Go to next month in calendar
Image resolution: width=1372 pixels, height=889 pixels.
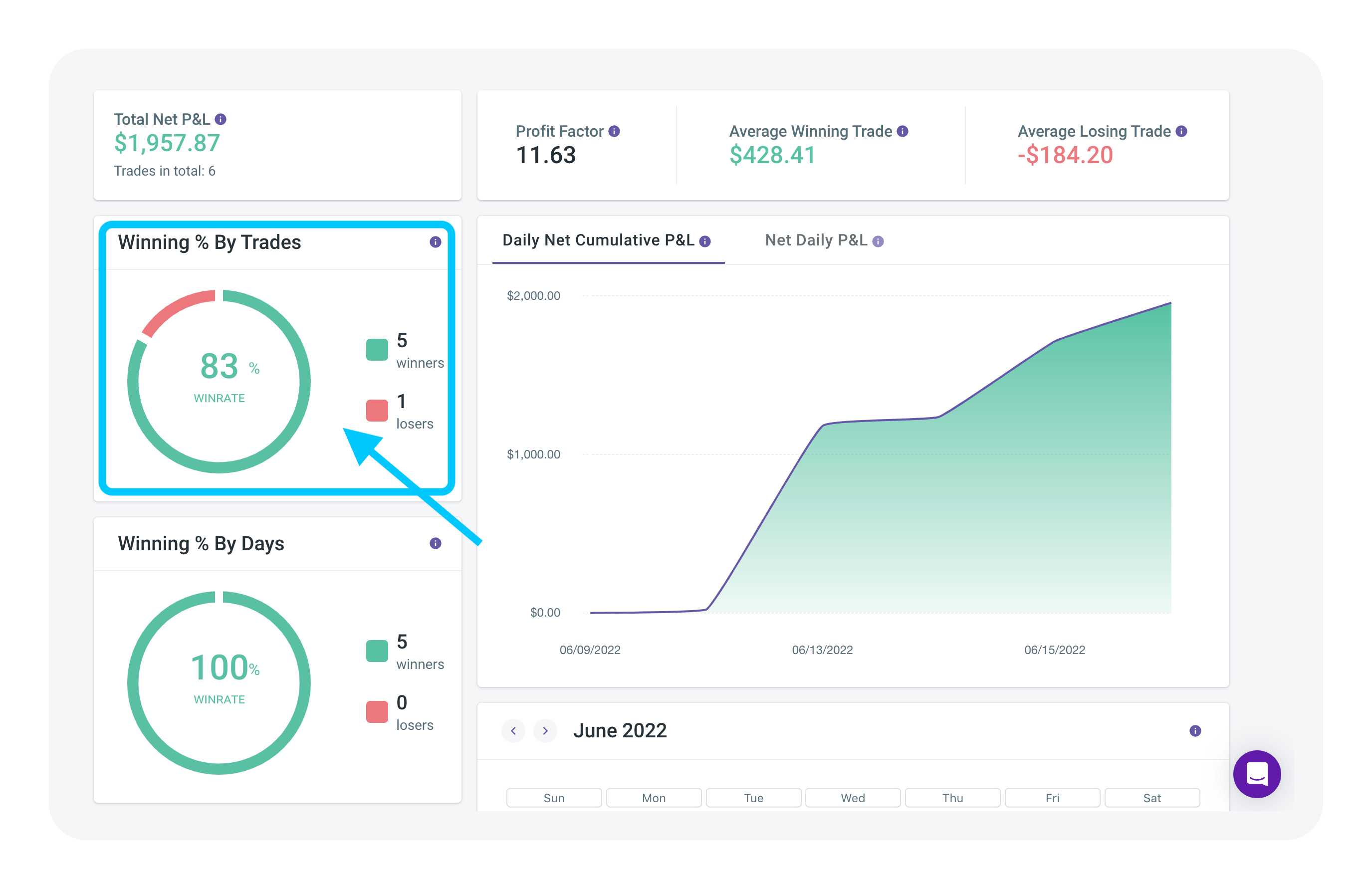click(x=545, y=731)
